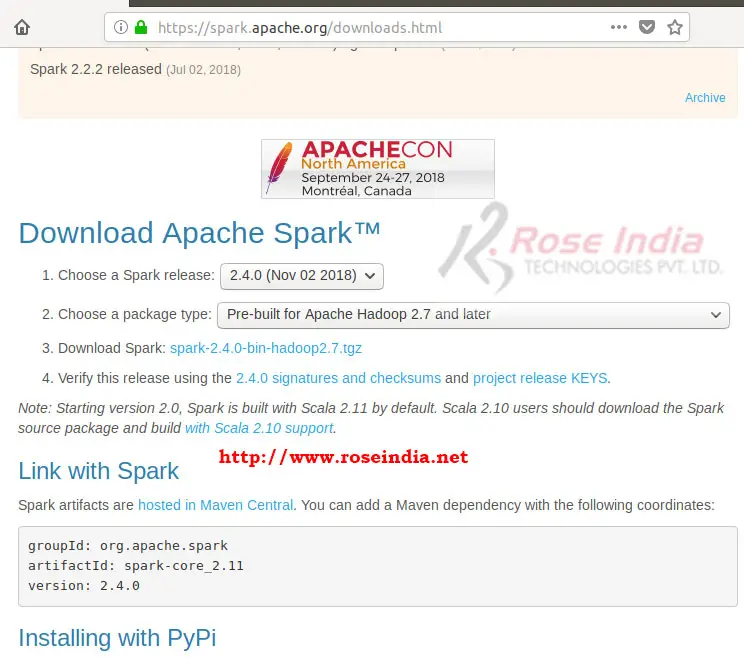Screen dimensions: 744x662
Task: Click artifactId: spark-core_2.11 line
Action: point(136,566)
